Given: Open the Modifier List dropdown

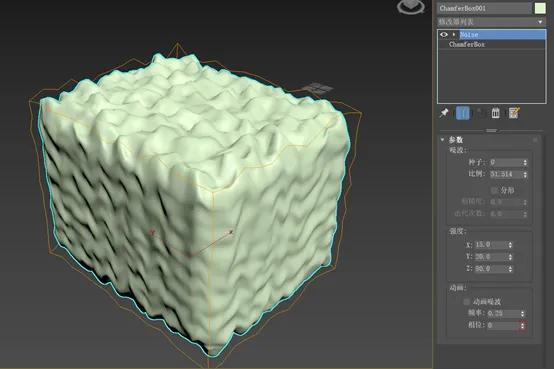Looking at the screenshot, I should 491,22.
